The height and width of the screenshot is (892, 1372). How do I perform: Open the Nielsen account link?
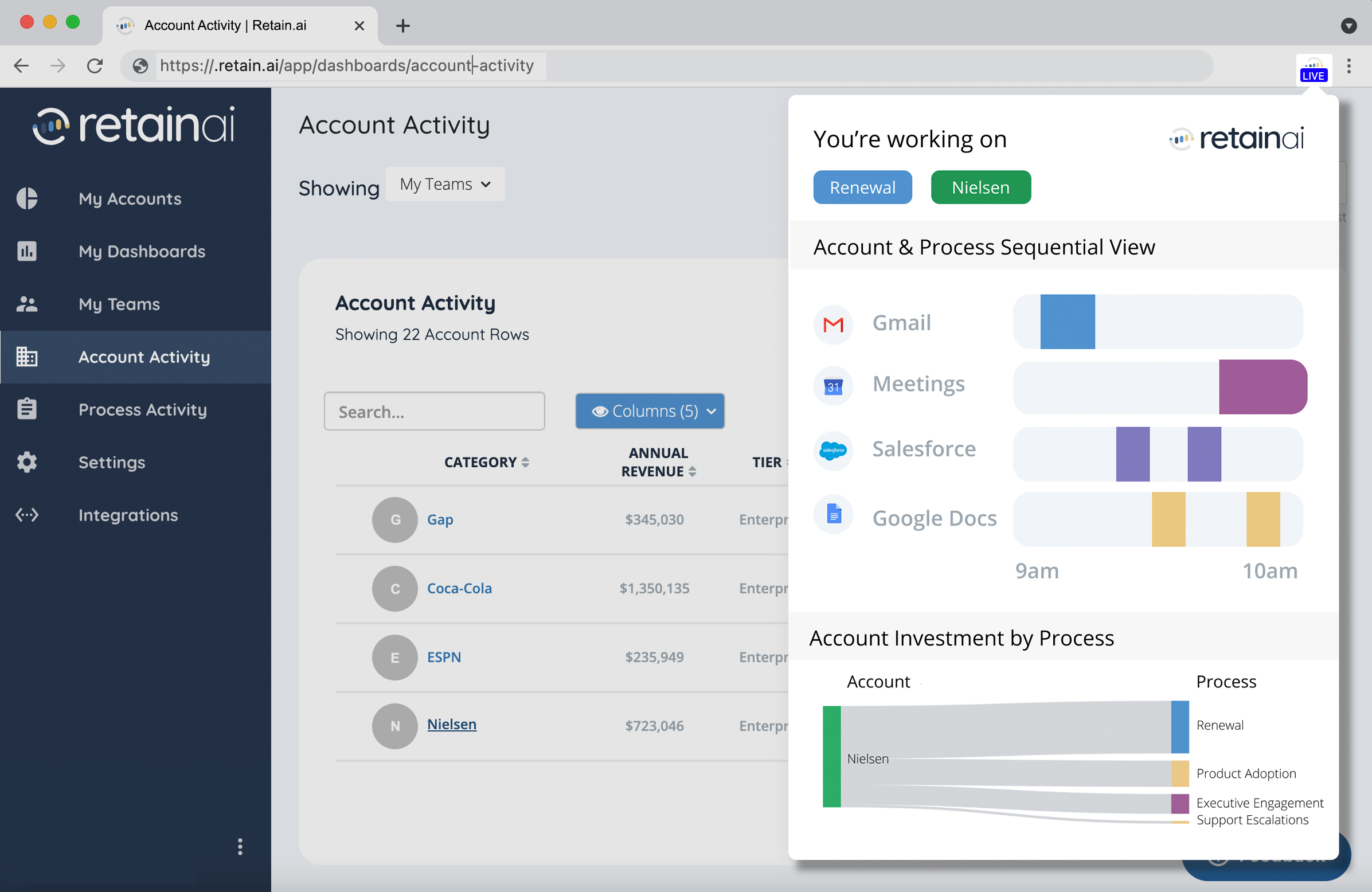pyautogui.click(x=451, y=724)
